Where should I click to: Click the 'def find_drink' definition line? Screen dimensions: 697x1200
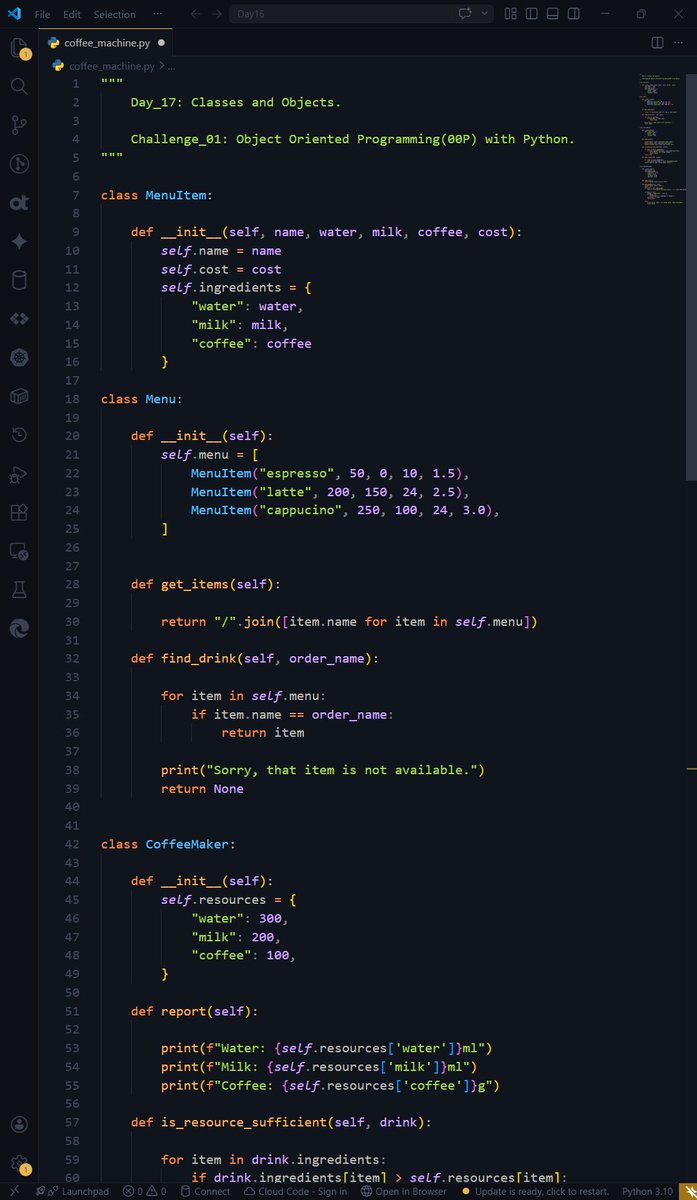pyautogui.click(x=255, y=658)
